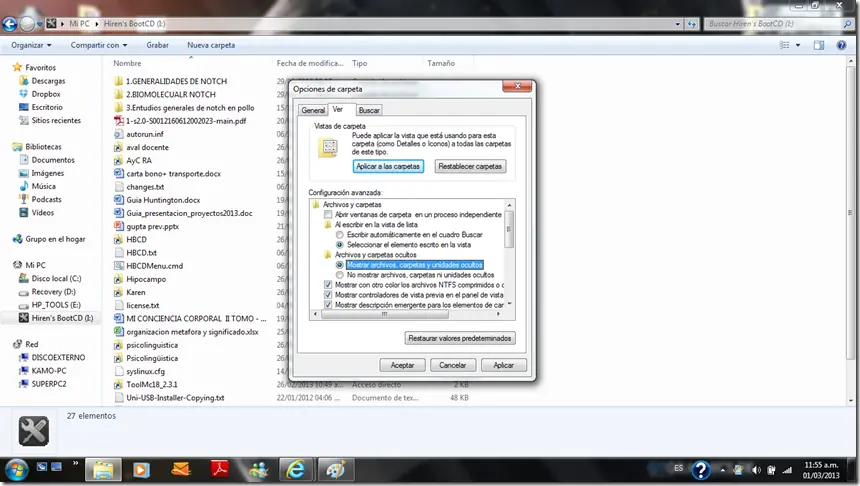Click in the Buscar Hiren's BootCD search field
The width and height of the screenshot is (860, 486).
pos(774,24)
